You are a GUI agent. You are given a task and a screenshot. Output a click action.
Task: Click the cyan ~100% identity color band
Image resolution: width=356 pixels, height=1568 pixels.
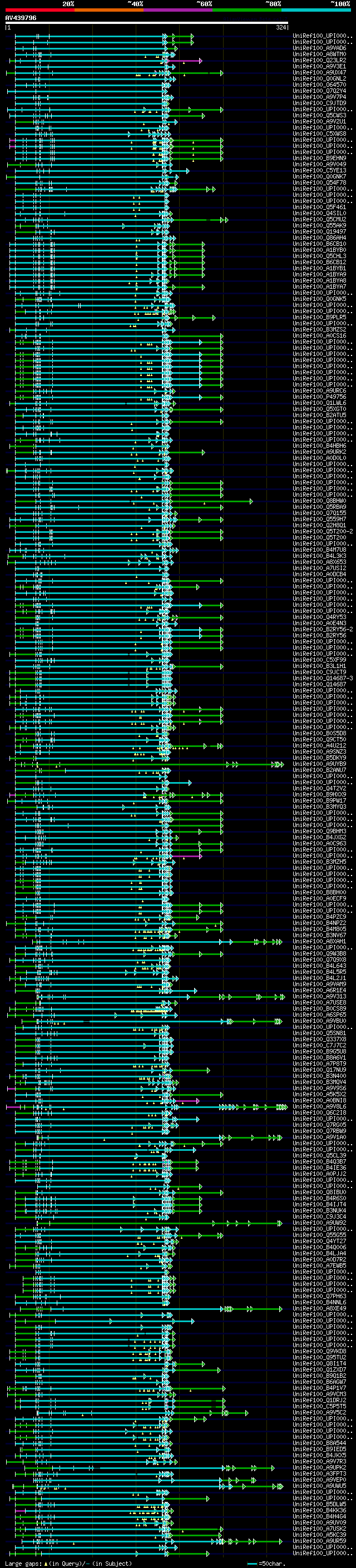coord(316,10)
